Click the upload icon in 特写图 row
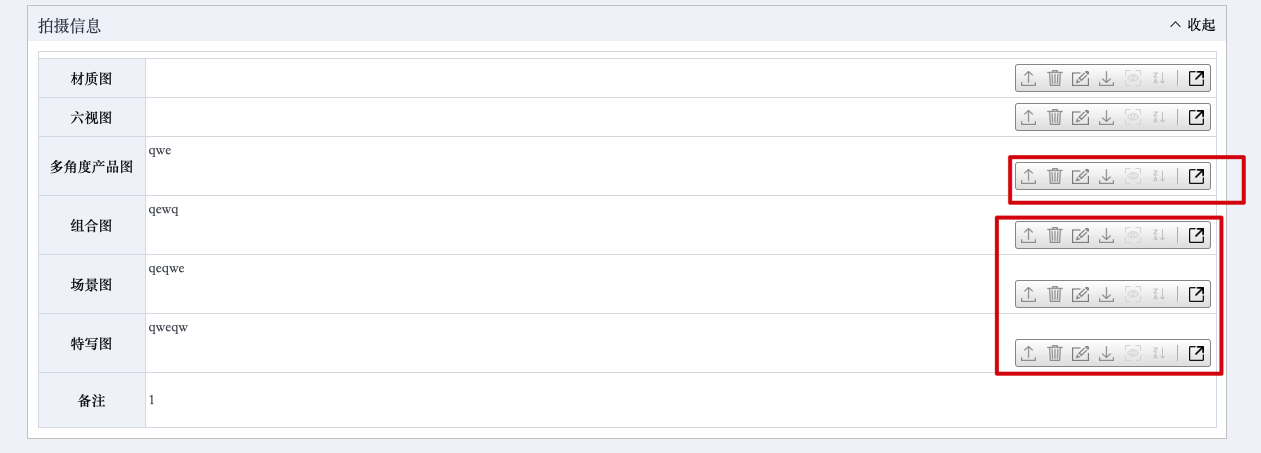The width and height of the screenshot is (1261, 453). tap(1028, 353)
